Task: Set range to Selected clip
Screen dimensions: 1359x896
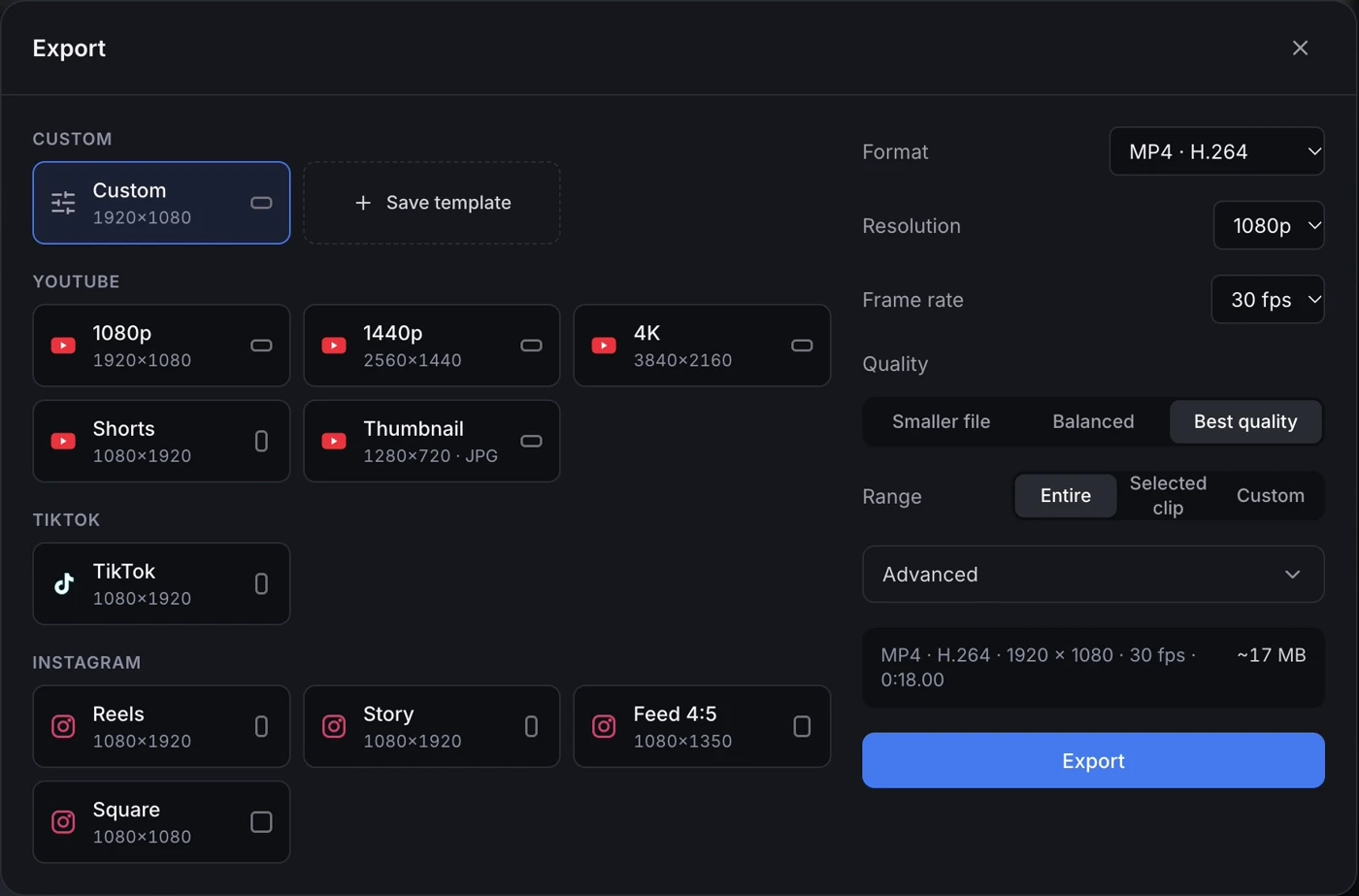Action: pos(1168,495)
